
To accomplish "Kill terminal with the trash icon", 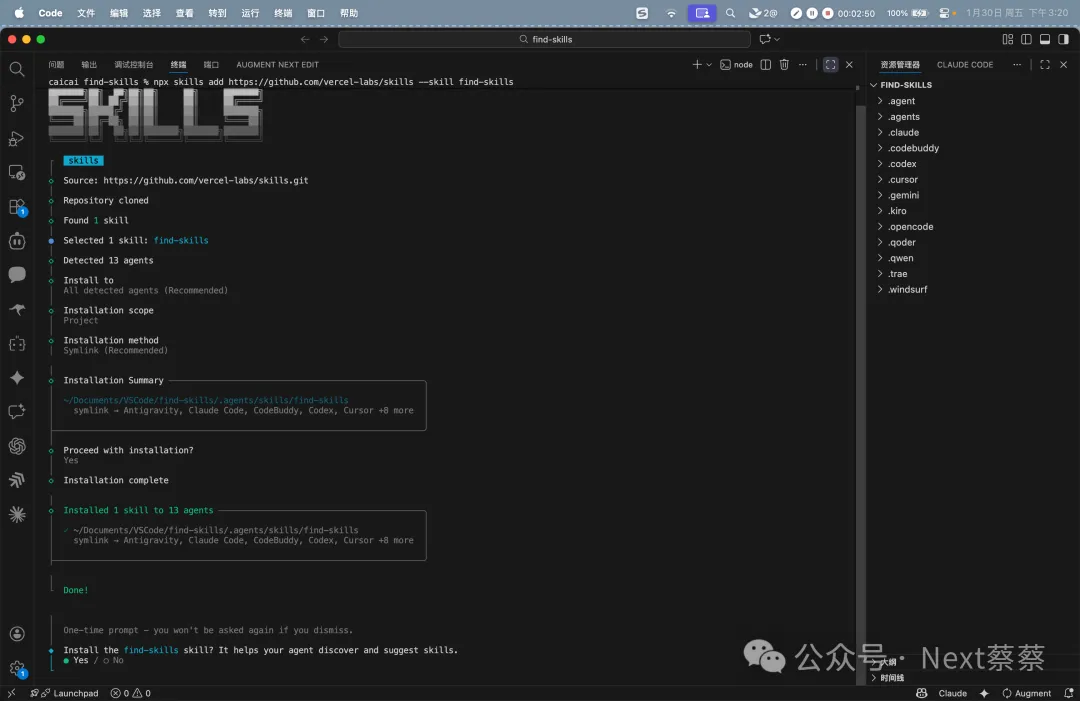I will coord(784,65).
